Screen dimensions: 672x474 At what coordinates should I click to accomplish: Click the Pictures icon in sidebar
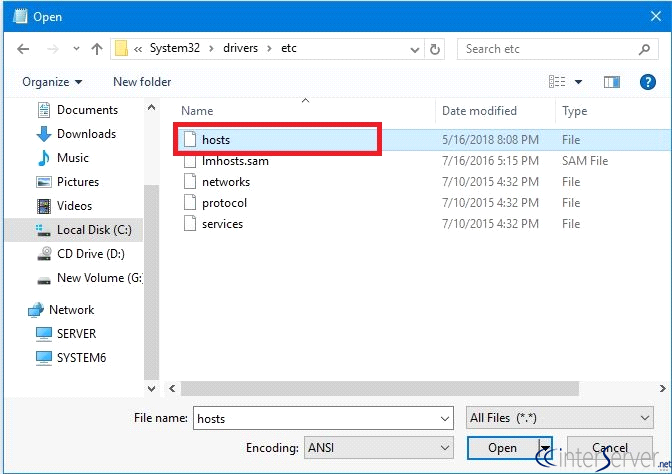click(x=44, y=182)
